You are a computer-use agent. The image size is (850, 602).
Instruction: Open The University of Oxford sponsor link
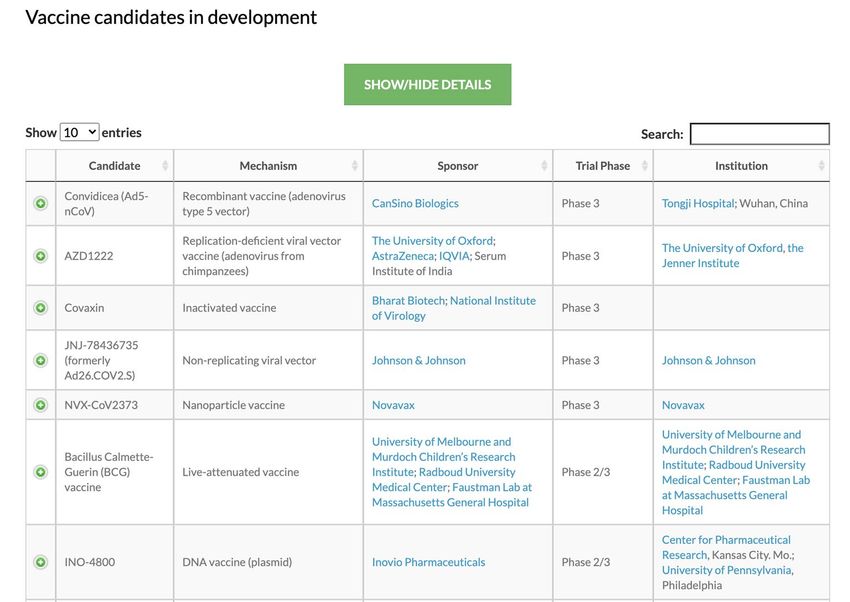pos(433,241)
